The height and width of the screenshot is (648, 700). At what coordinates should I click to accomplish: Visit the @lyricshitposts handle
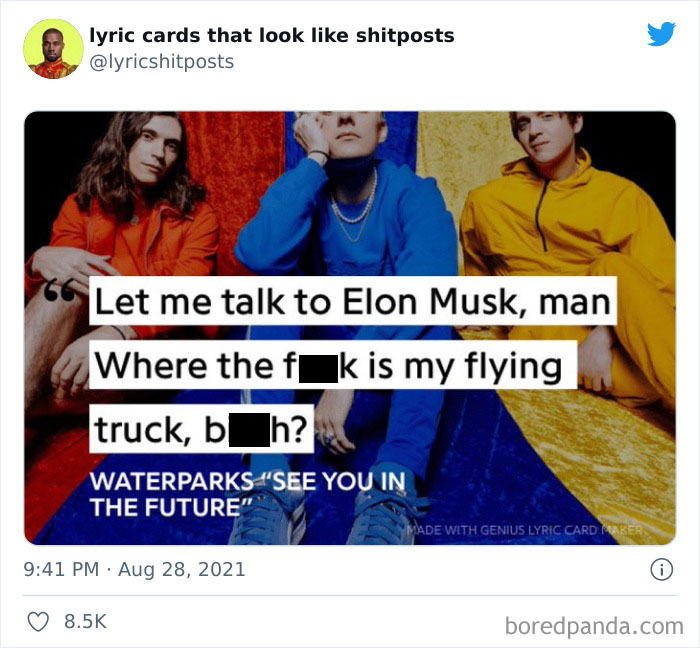[162, 62]
